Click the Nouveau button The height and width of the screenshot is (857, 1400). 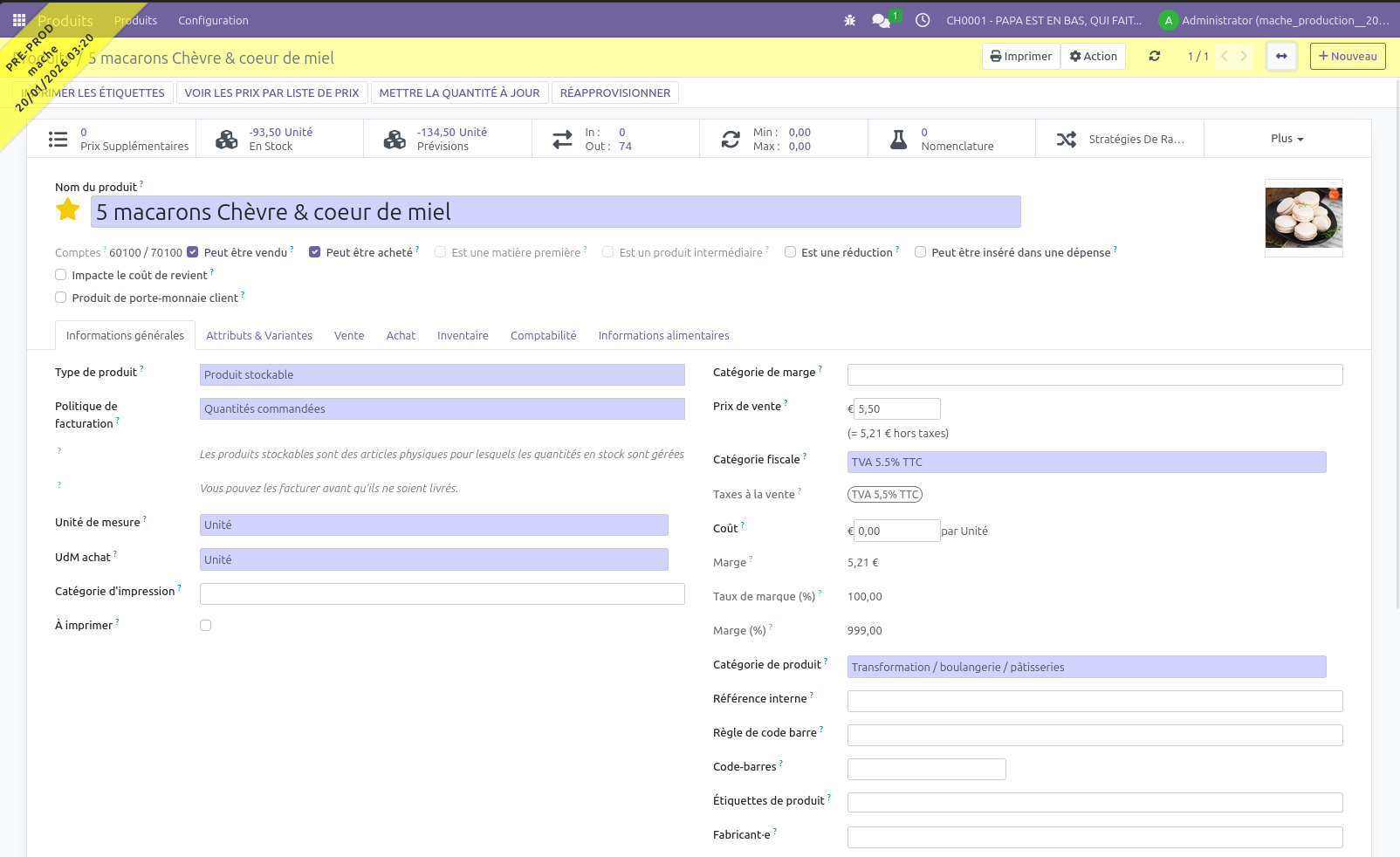click(1347, 56)
